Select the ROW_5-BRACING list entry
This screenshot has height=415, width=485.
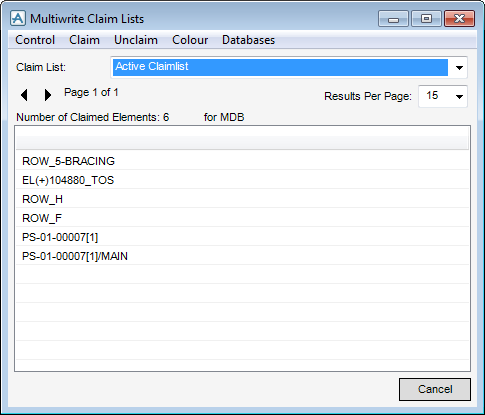[x=242, y=161]
